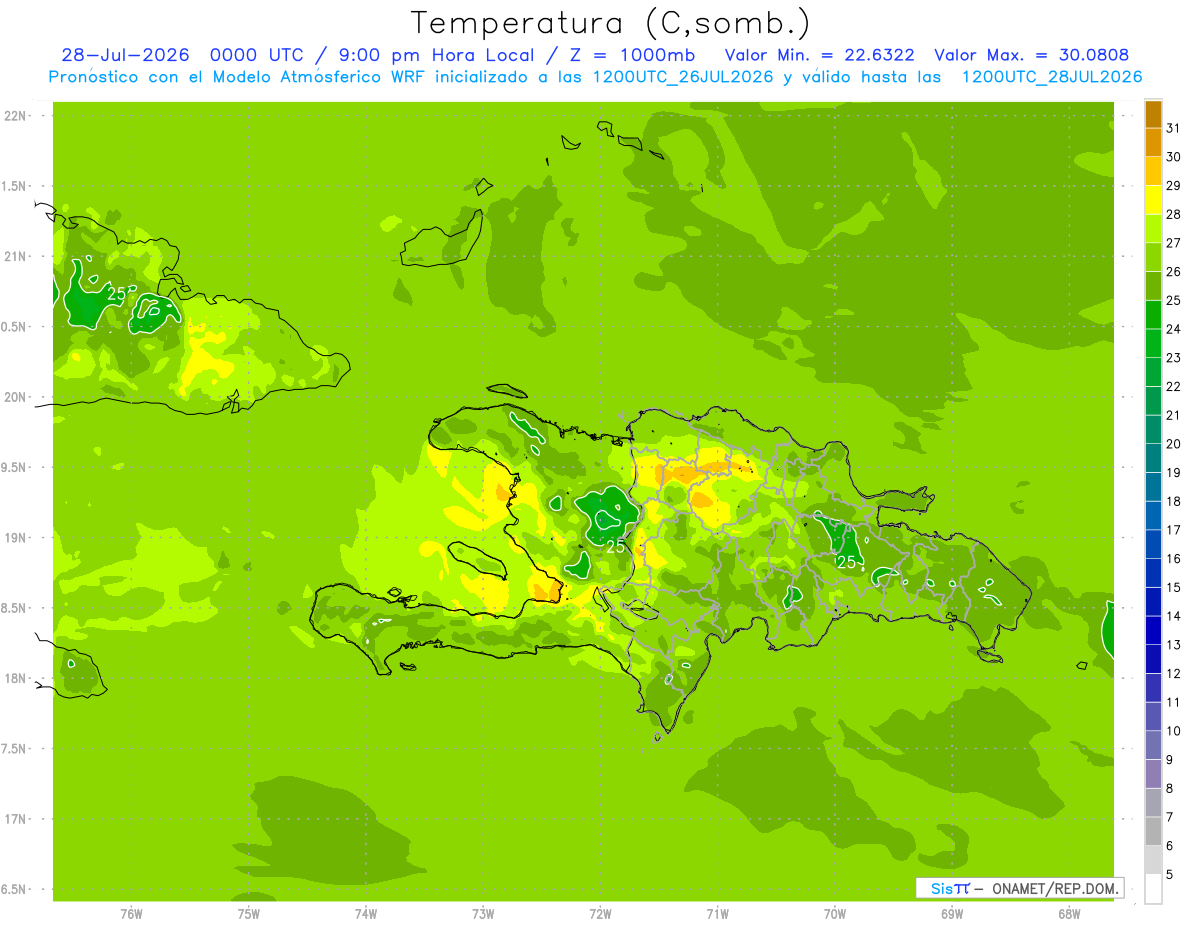Pick the purple legend swatch between 8 and 9

tap(1153, 774)
